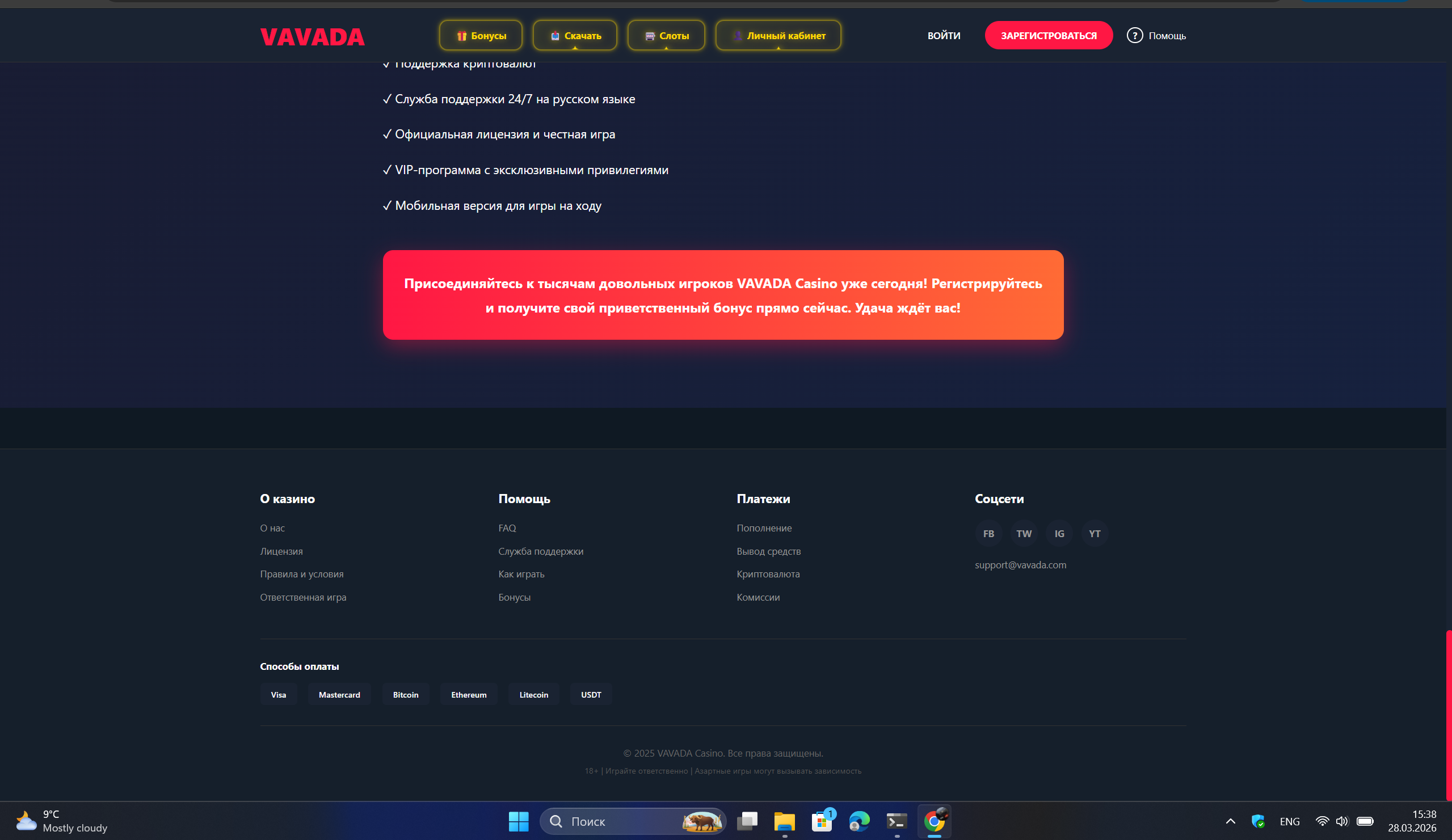Click the support@vavada.com email link
Screen dimensions: 1452x840
pos(1020,564)
